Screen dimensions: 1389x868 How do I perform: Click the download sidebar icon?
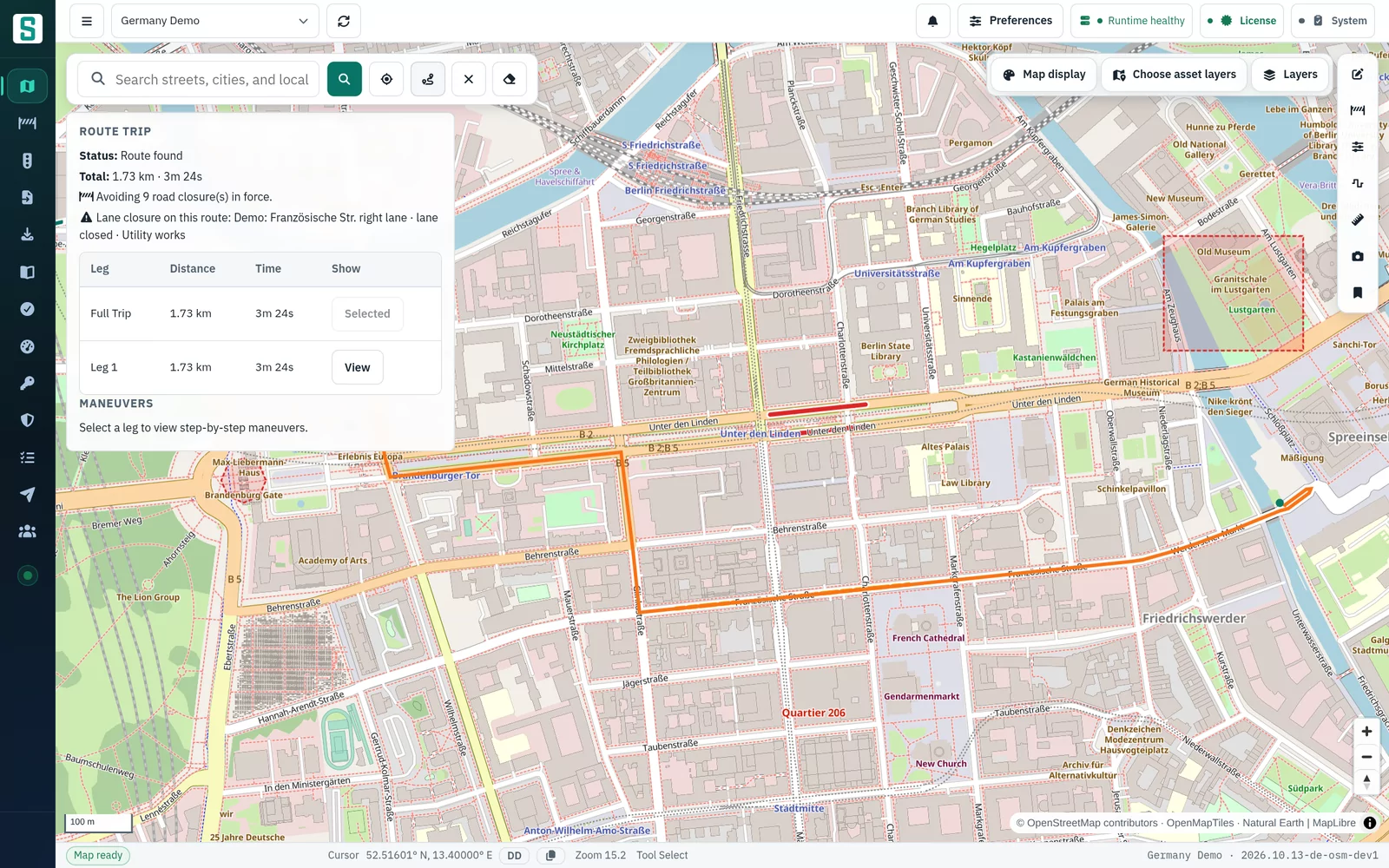point(27,234)
